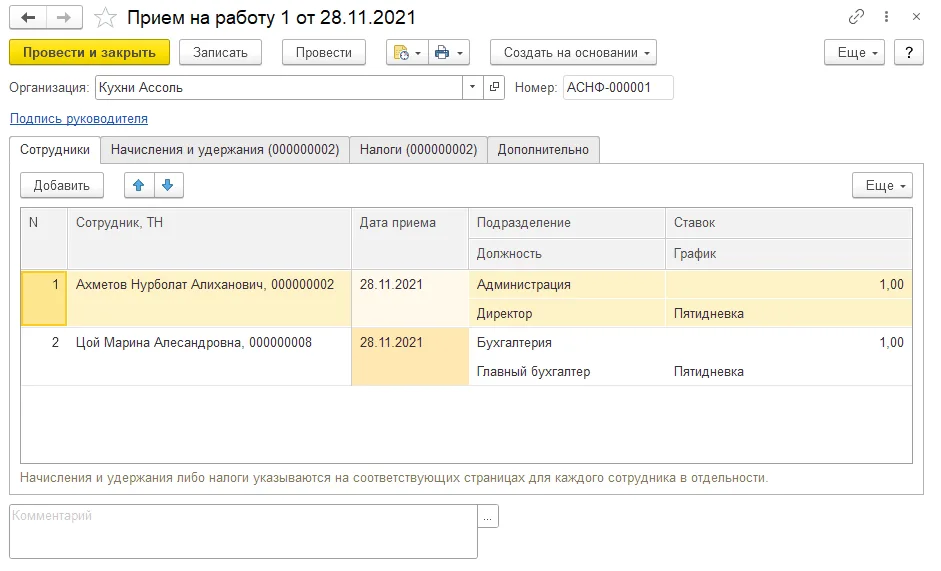Move selected row up with blue arrow
Viewport: 941px width, 571px height.
tap(139, 185)
